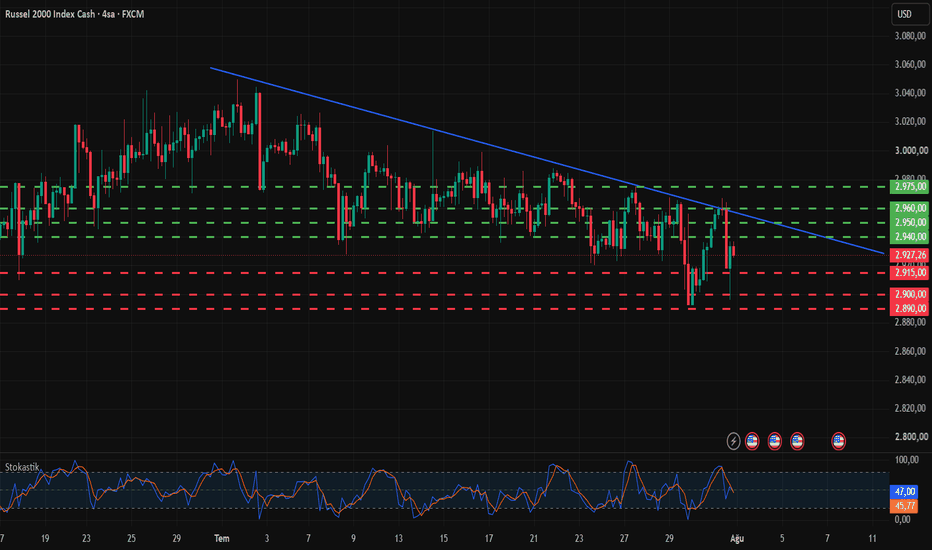Screen dimensions: 932x550
Task: Click the Russel 2000 Index Cash symbol title
Action: pyautogui.click(x=50, y=14)
